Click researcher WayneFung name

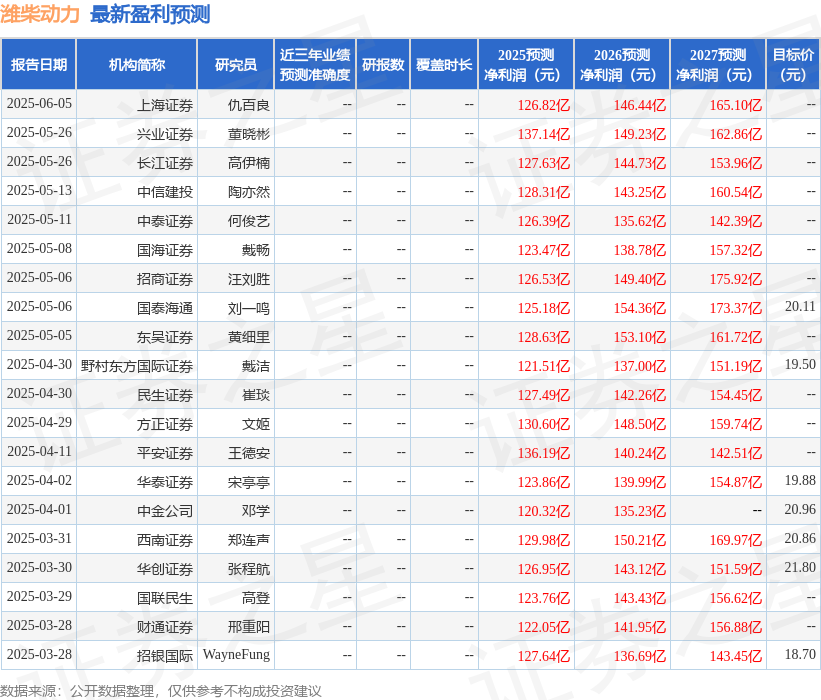235,655
